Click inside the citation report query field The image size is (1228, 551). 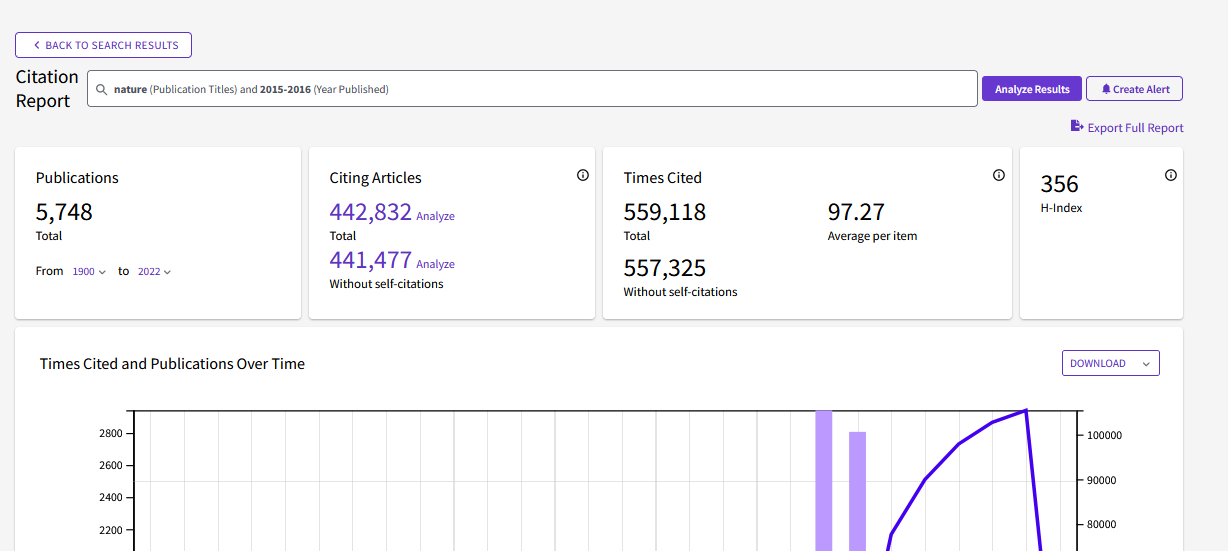(600, 89)
